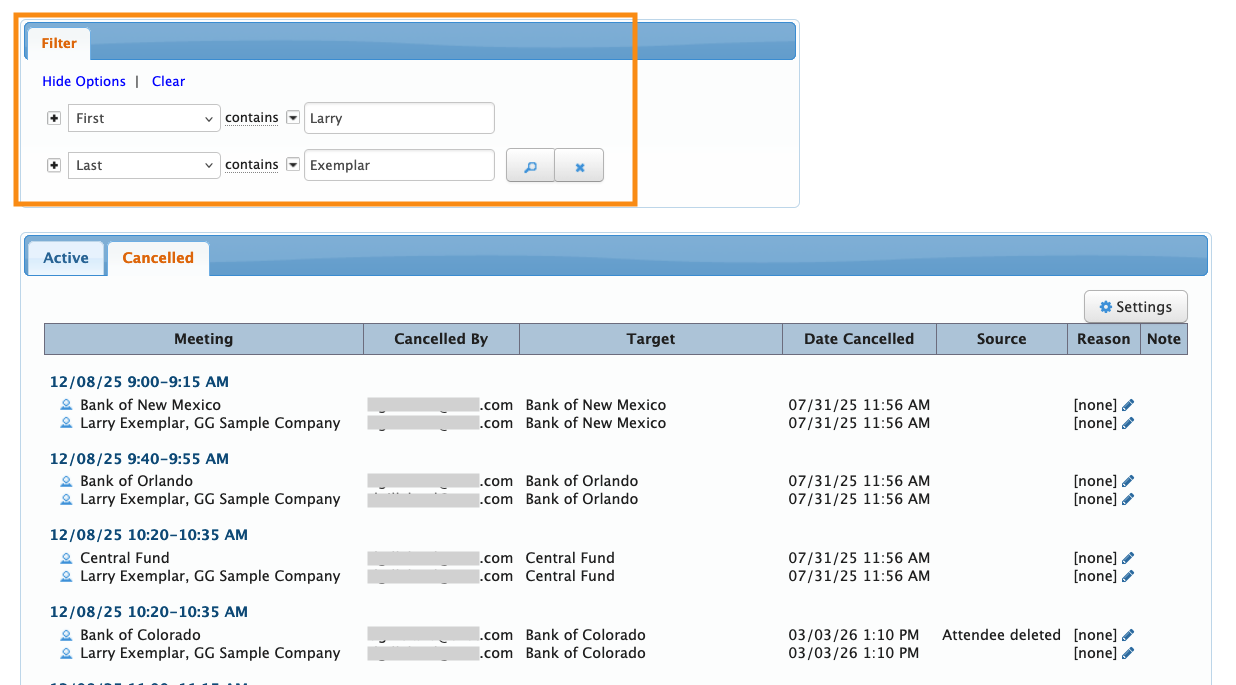Sort by the Meeting column header

click(204, 339)
